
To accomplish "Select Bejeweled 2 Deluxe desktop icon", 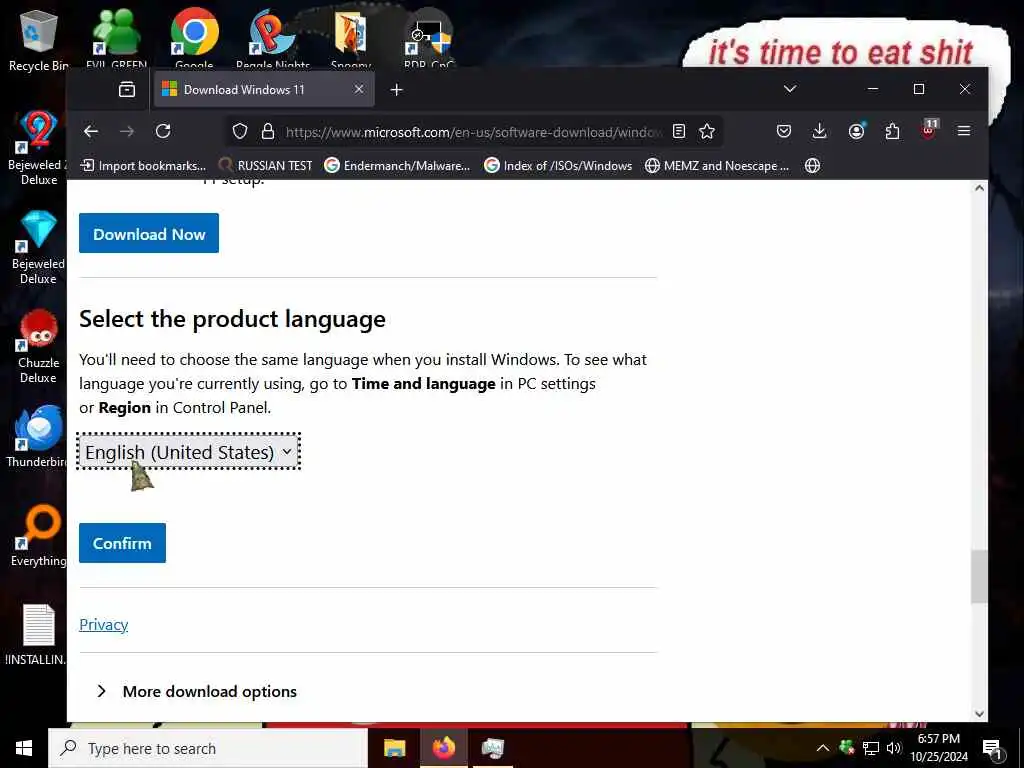I will tap(38, 148).
